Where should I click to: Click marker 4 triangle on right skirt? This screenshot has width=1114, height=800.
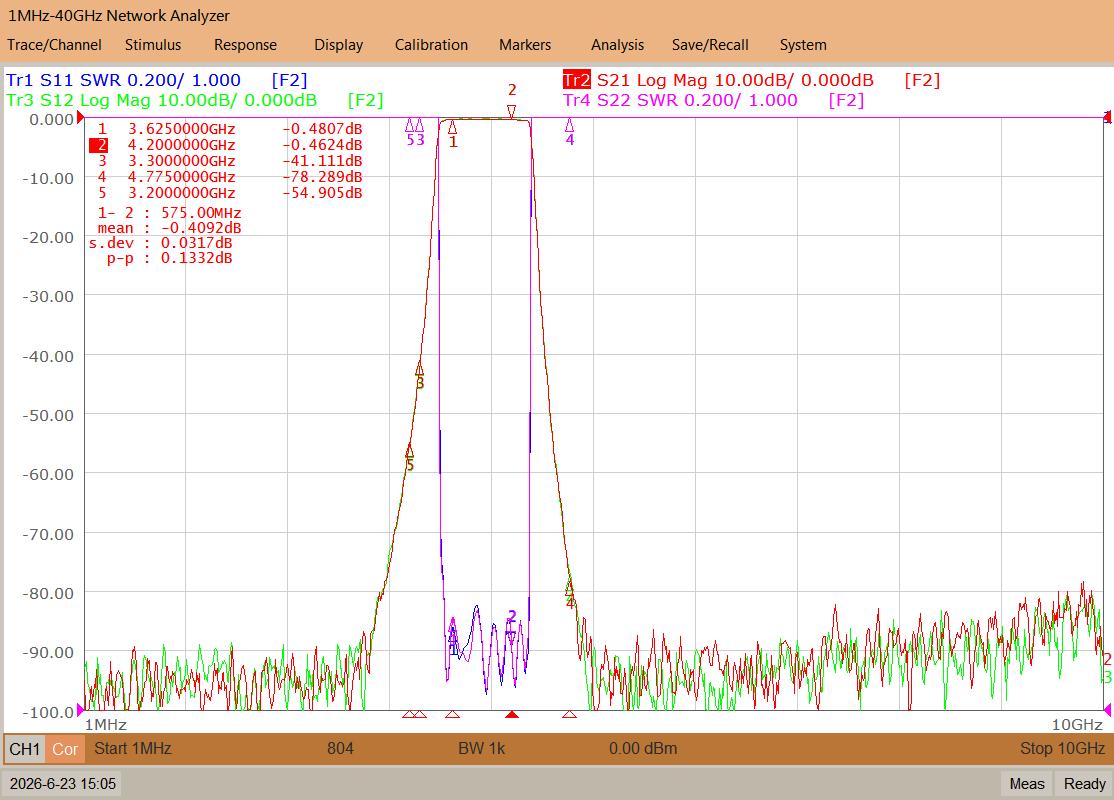(569, 588)
